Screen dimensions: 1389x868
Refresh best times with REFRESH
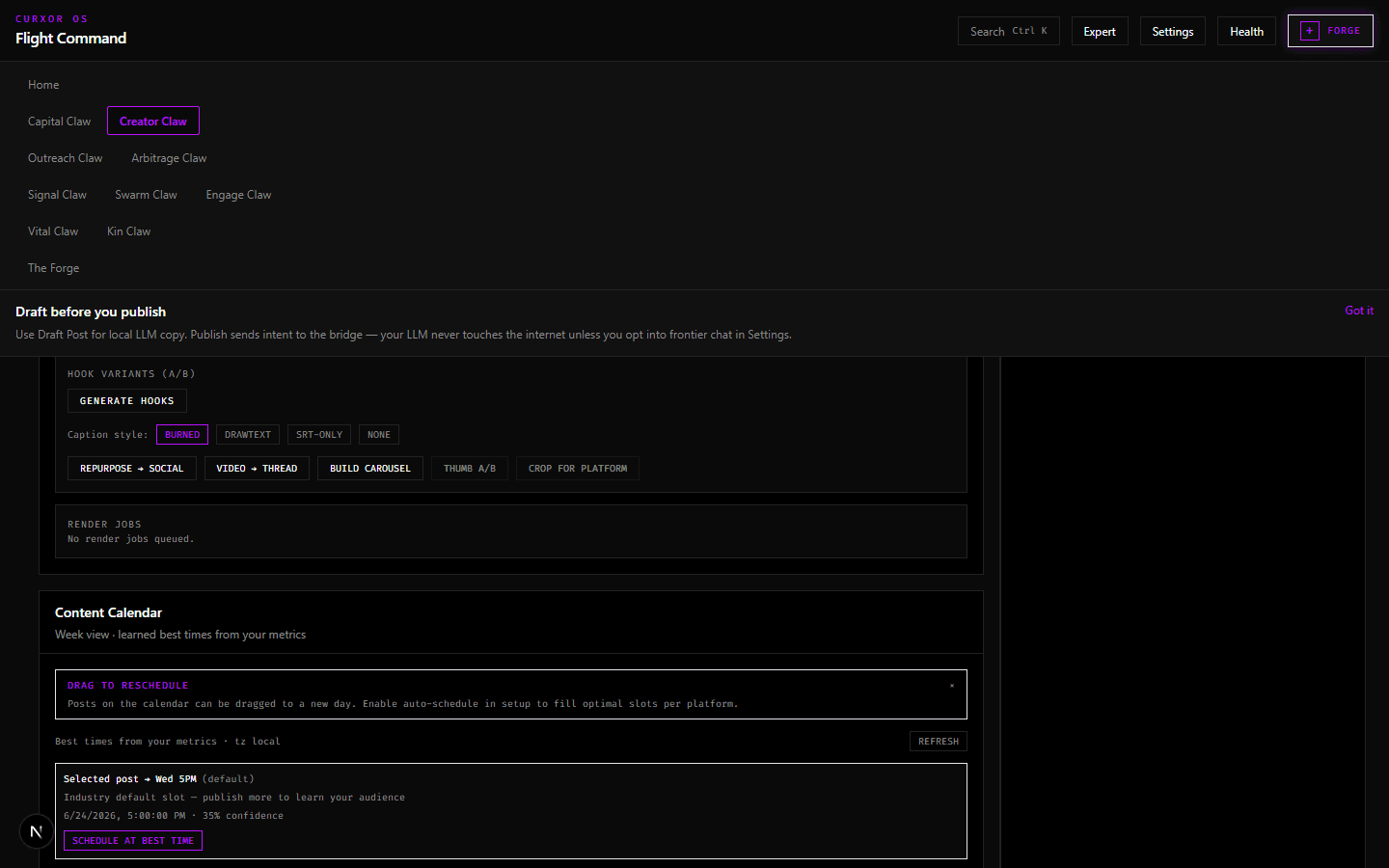[939, 742]
